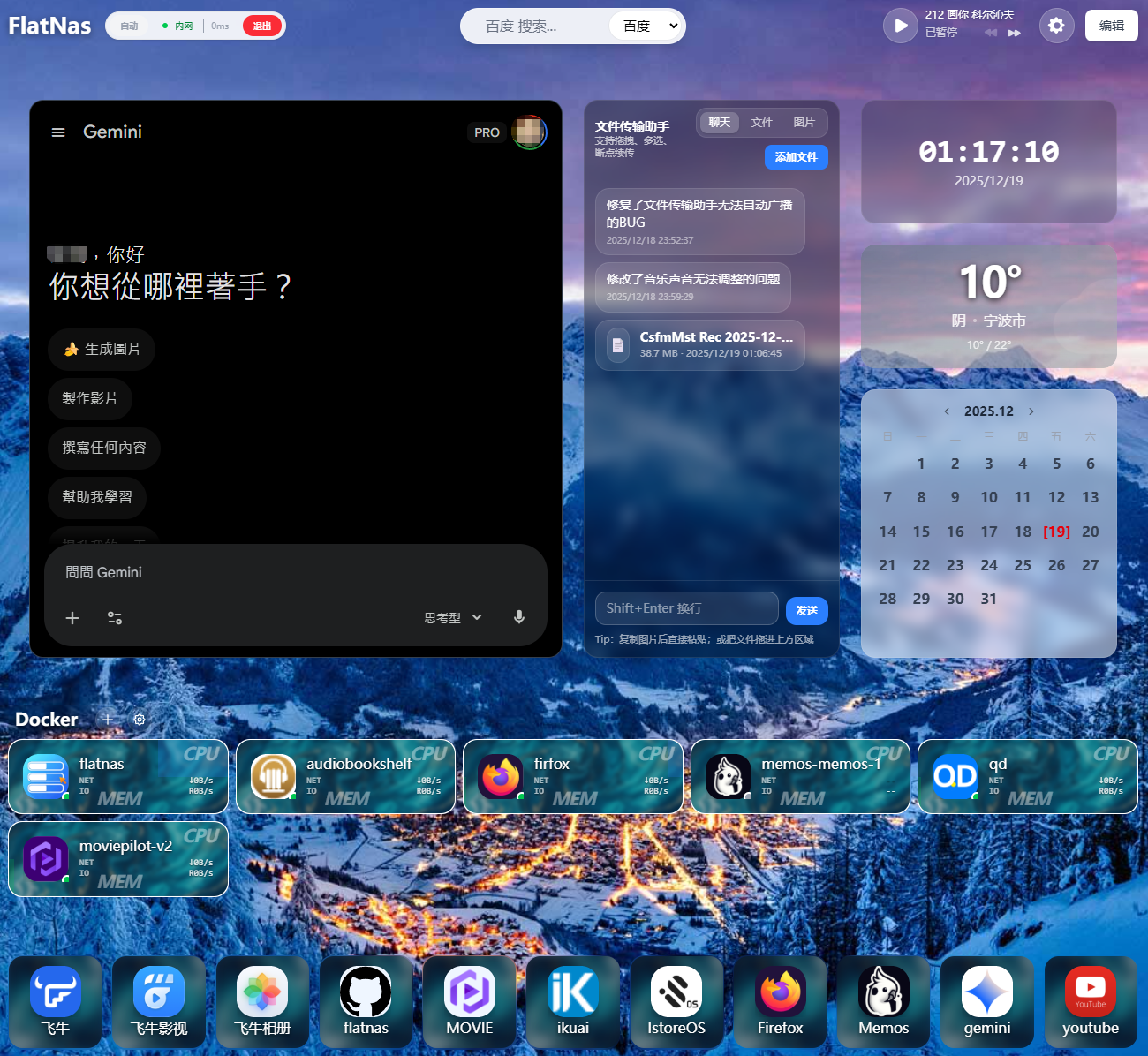This screenshot has height=1056, width=1148.
Task: Click the plus attachment icon in Gemini
Action: tap(72, 618)
